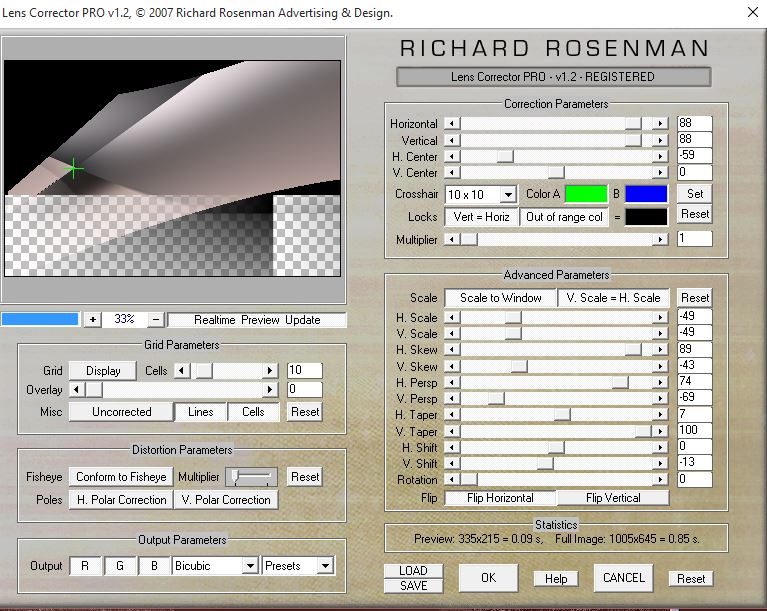The width and height of the screenshot is (767, 611).
Task: Close the Lens Corrector PRO window
Action: 753,12
